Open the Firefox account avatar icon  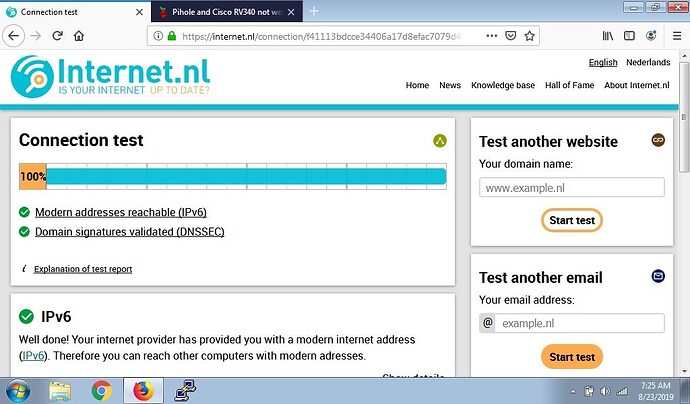651,36
